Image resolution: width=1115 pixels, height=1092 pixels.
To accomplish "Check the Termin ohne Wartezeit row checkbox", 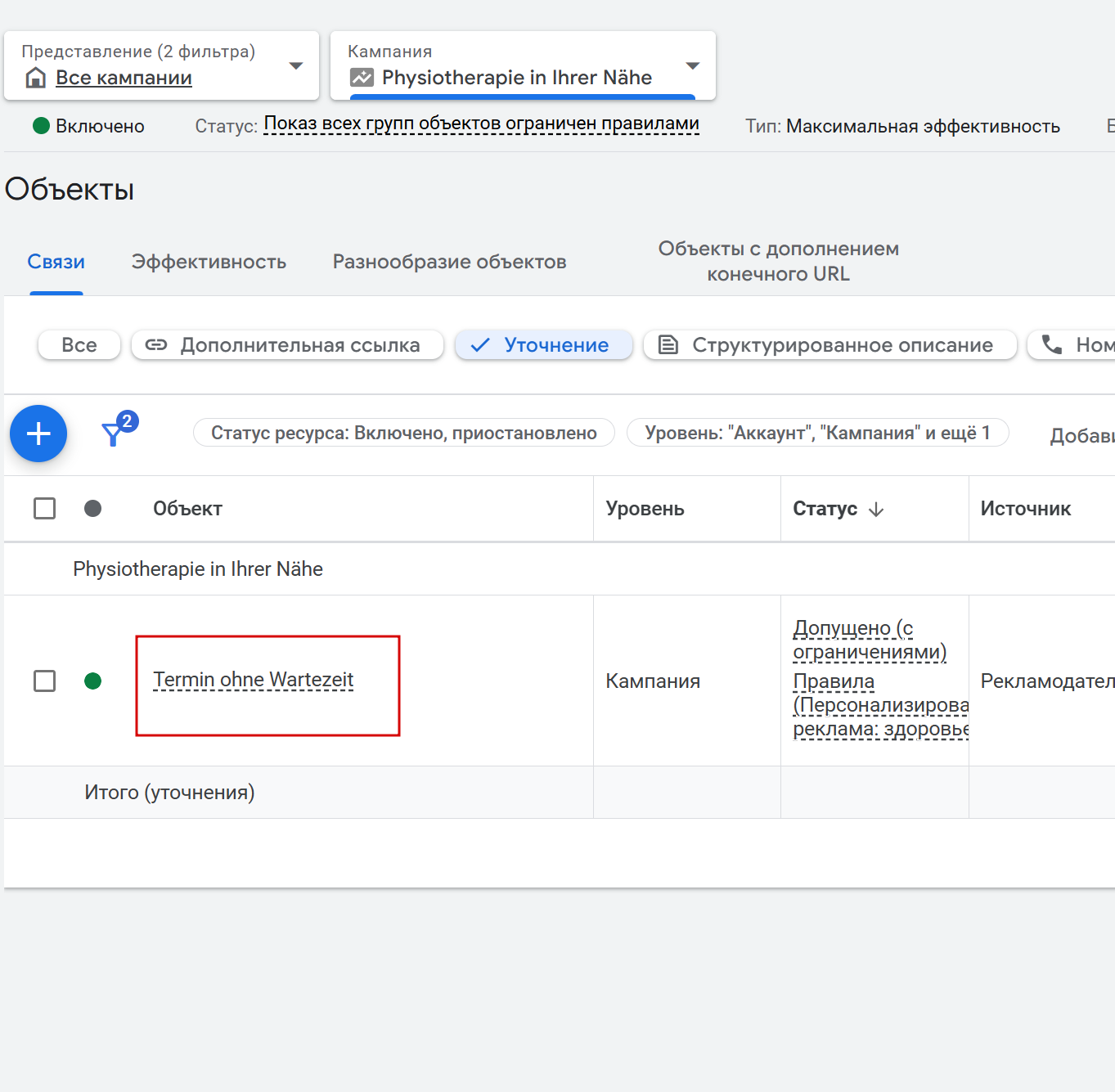I will pos(45,681).
